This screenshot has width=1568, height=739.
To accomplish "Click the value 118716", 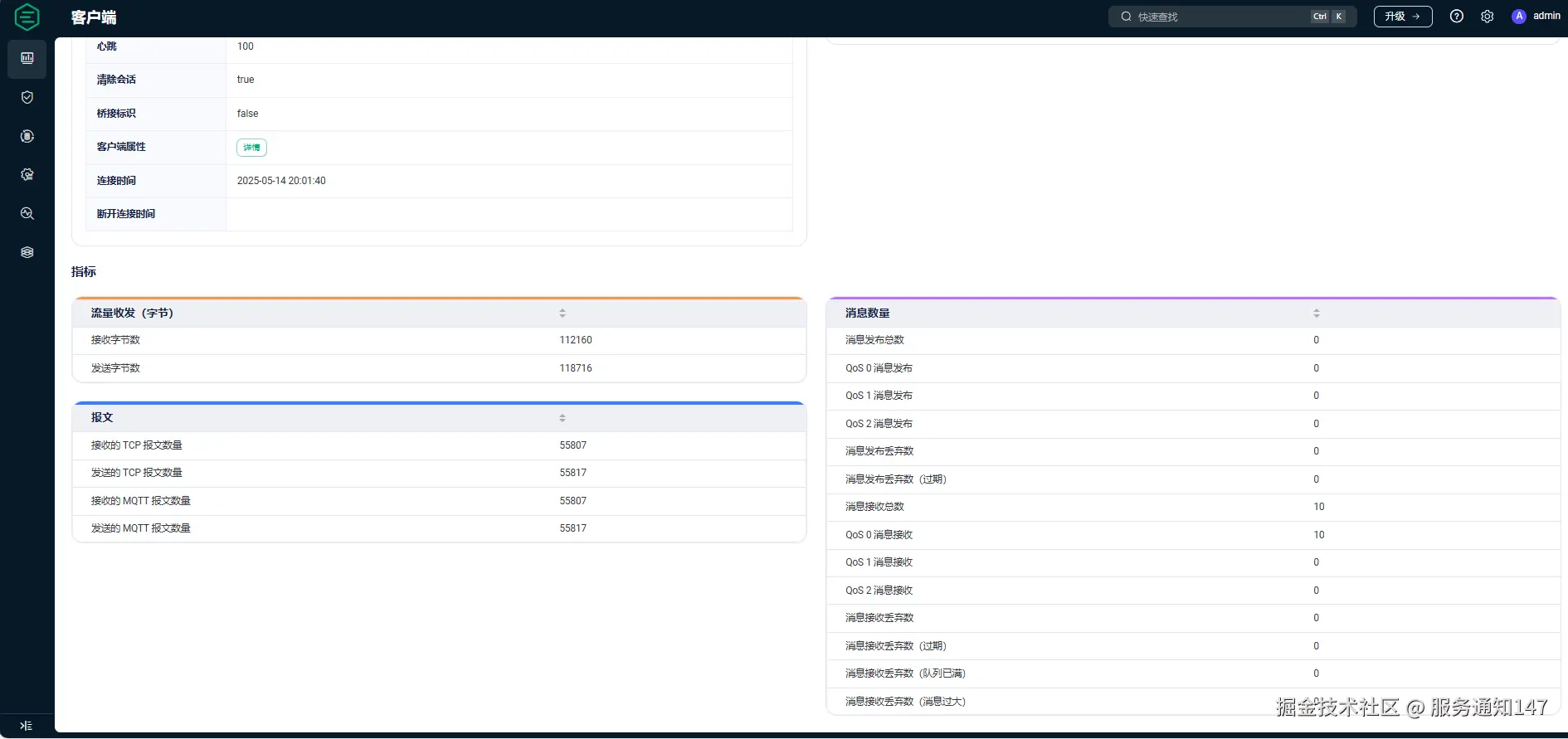I will tap(576, 368).
